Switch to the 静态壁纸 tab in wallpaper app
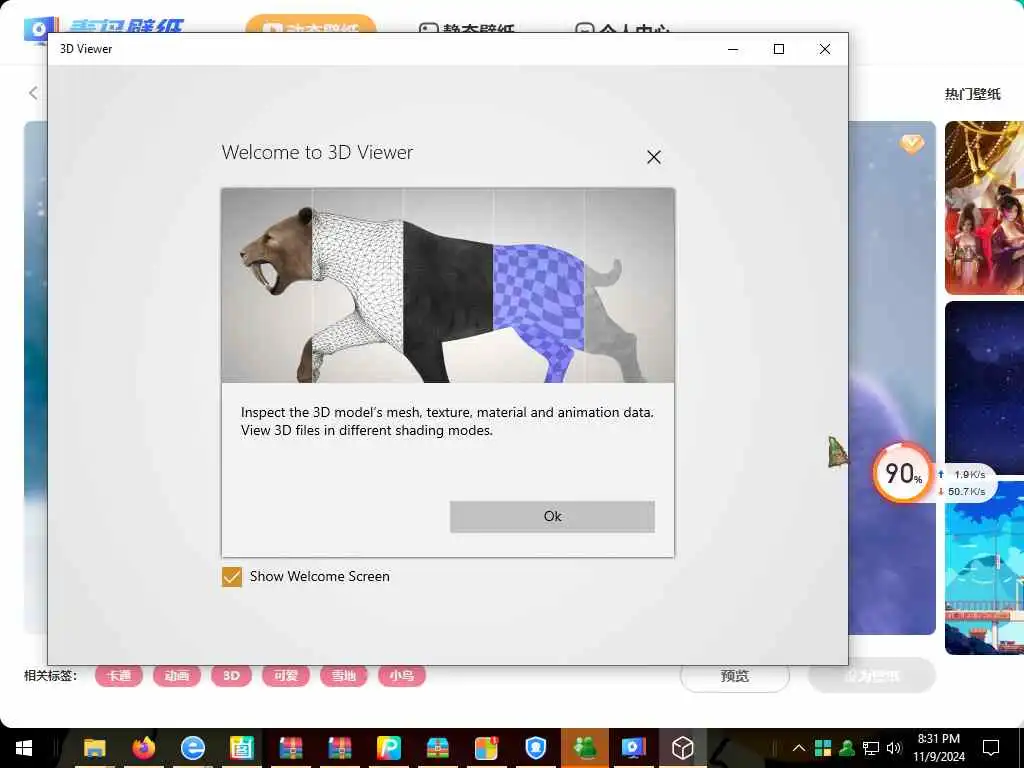This screenshot has width=1024, height=768. click(x=466, y=27)
